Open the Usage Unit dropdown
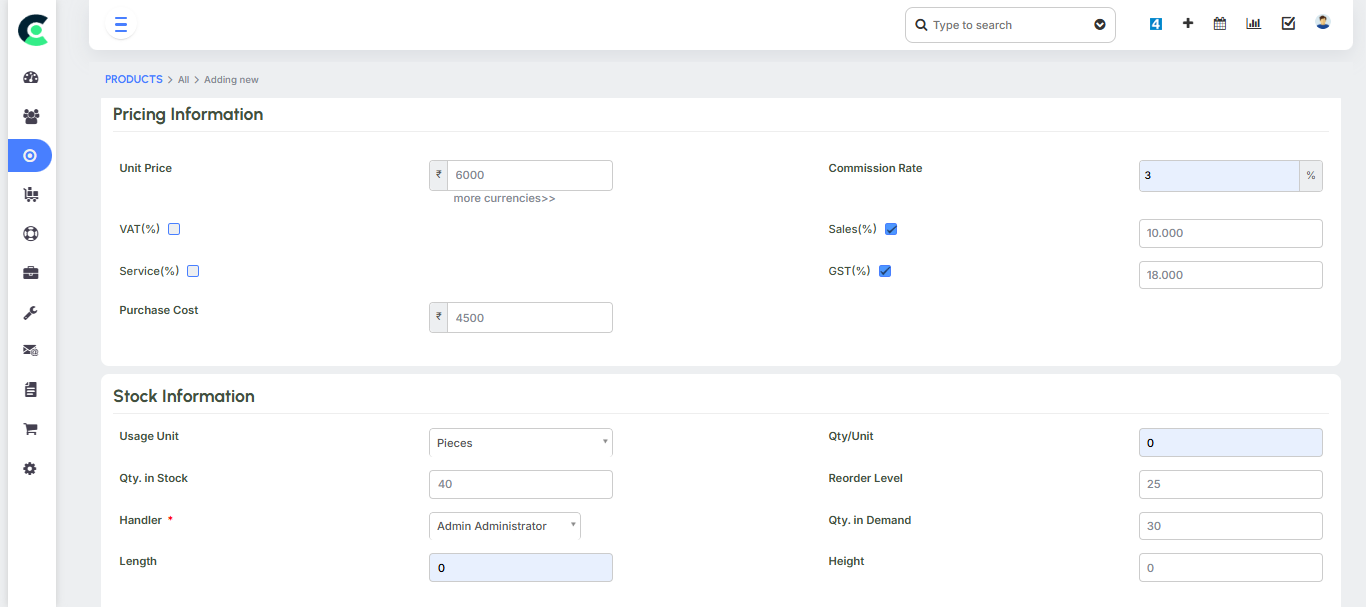The height and width of the screenshot is (607, 1366). [x=520, y=443]
